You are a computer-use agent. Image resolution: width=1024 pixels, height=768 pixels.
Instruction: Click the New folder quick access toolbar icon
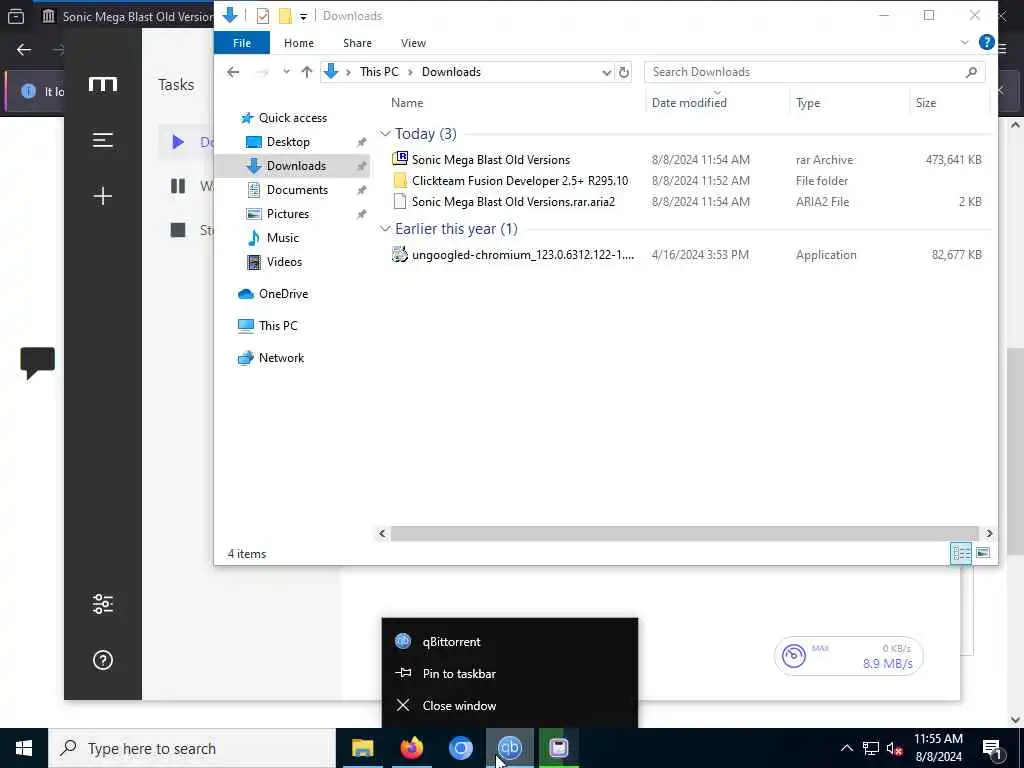[285, 16]
